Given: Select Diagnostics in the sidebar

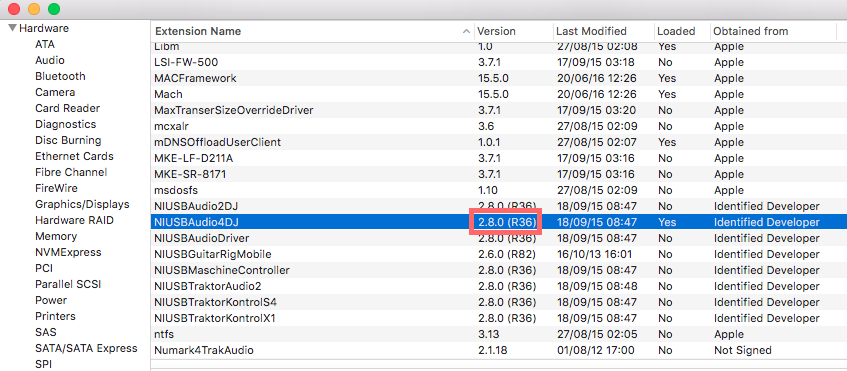Looking at the screenshot, I should pos(65,124).
